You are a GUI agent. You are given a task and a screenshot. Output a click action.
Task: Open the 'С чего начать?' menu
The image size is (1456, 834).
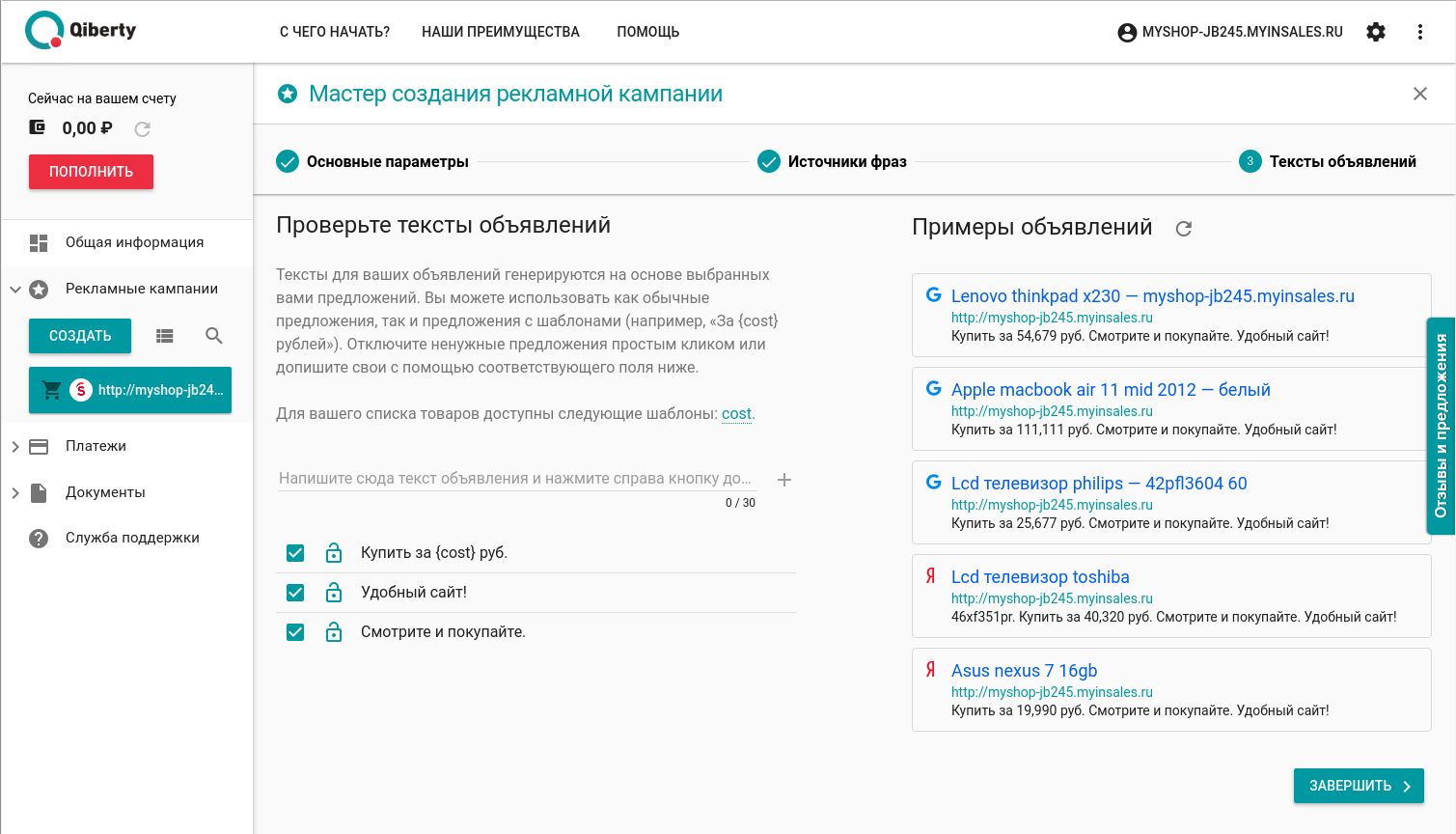(335, 32)
